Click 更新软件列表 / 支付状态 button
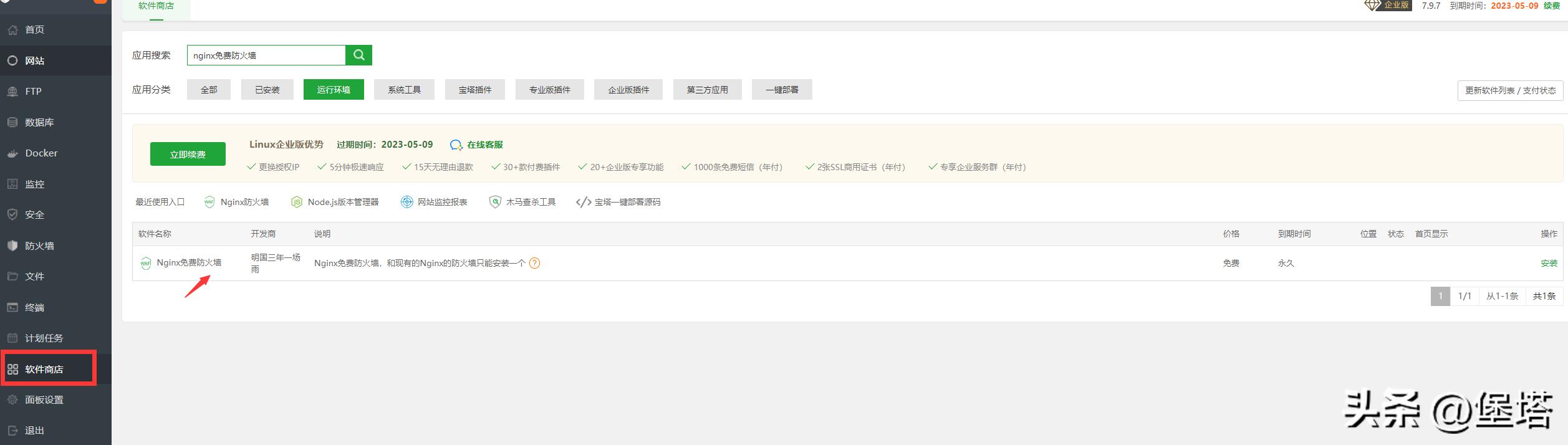The width and height of the screenshot is (1568, 445). pyautogui.click(x=1510, y=90)
